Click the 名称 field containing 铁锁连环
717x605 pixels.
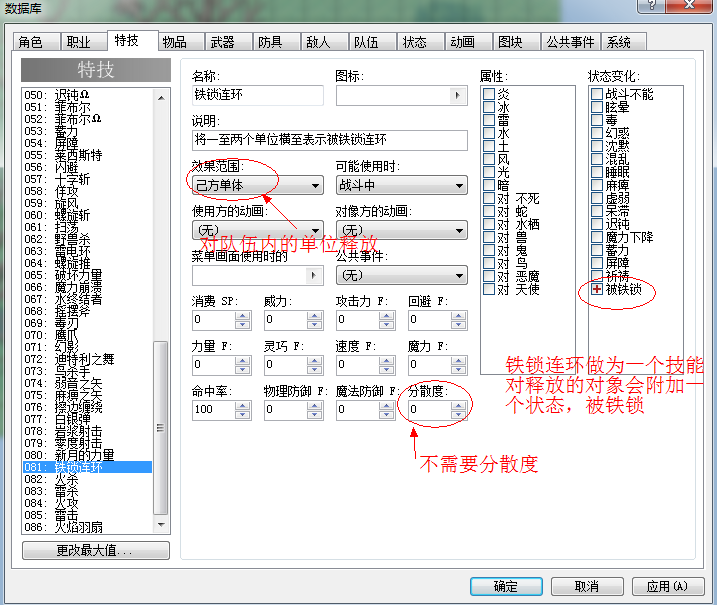tap(258, 95)
